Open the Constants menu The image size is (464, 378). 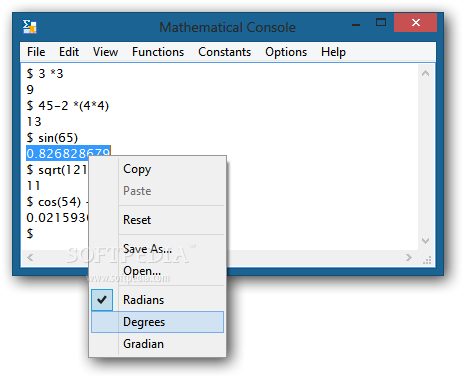point(224,52)
